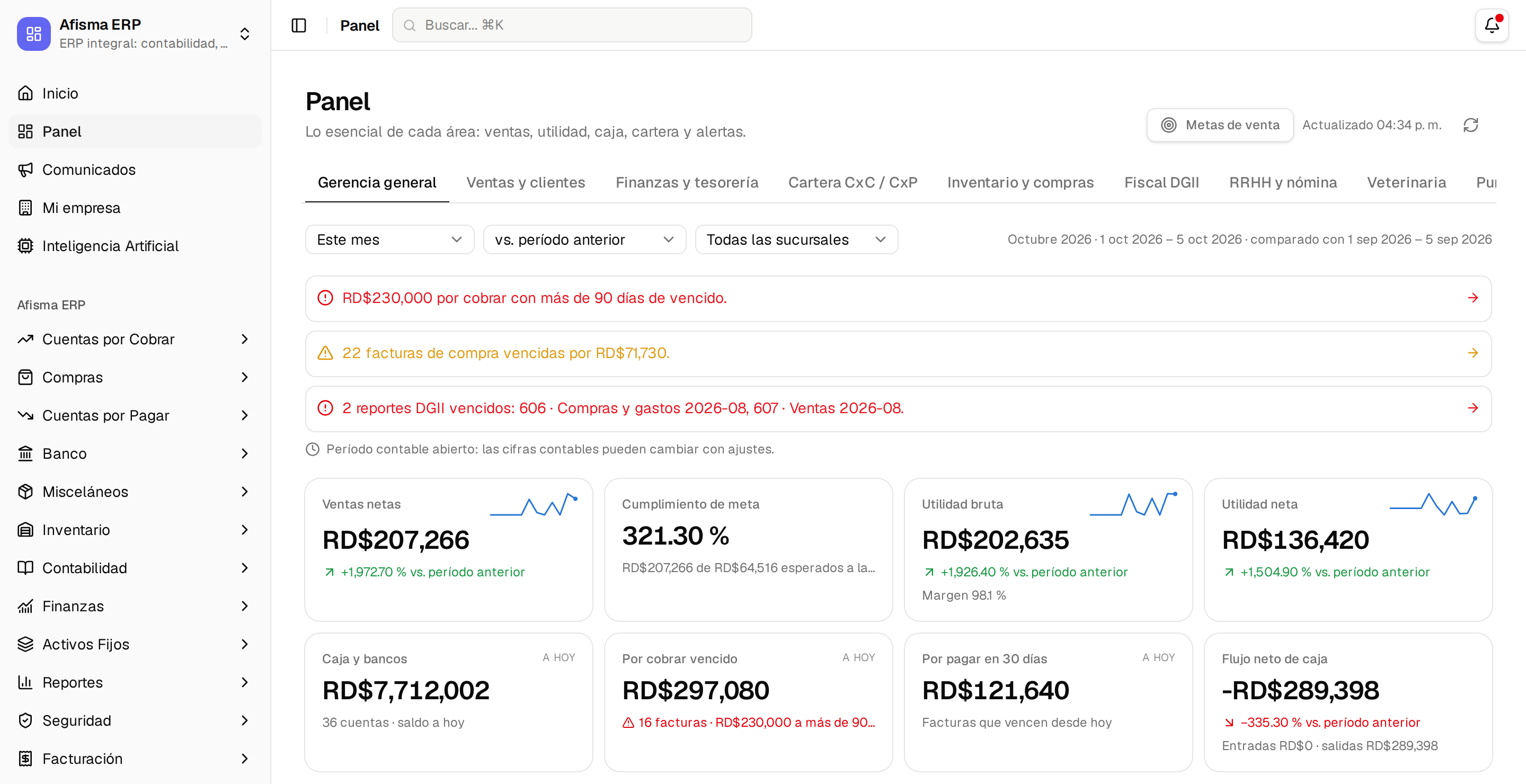Screen dimensions: 1526x784
Task: Switch to Finanzas y tesorería tab
Action: tap(687, 182)
